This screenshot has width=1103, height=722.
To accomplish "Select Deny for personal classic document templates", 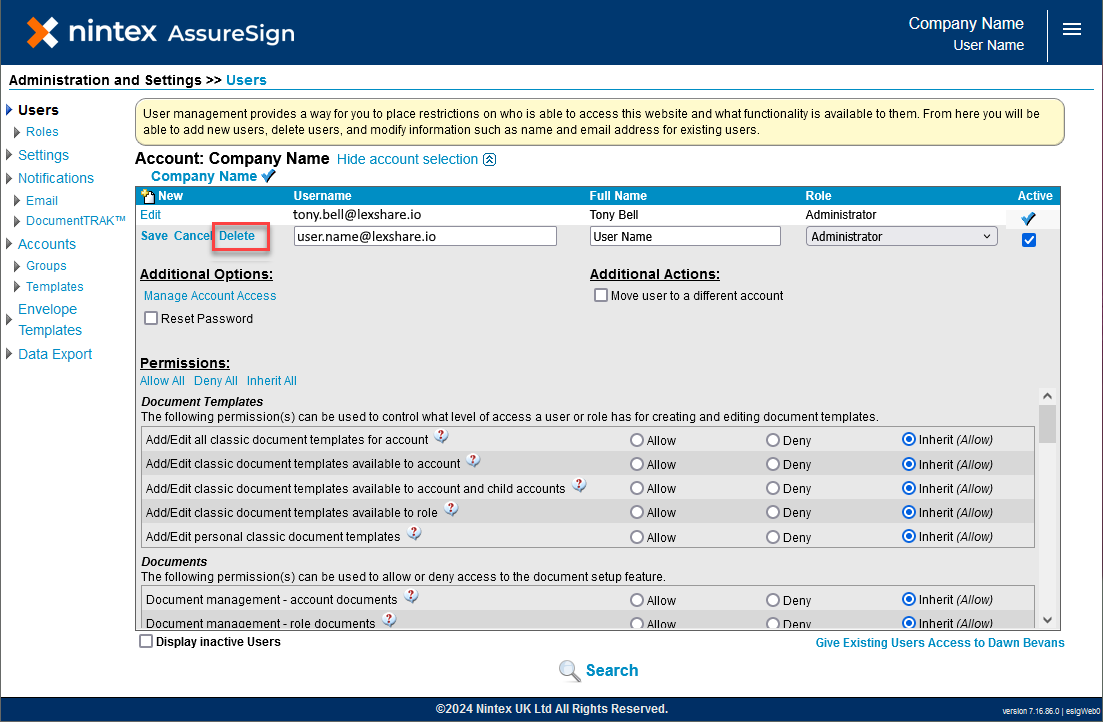I will [x=773, y=537].
